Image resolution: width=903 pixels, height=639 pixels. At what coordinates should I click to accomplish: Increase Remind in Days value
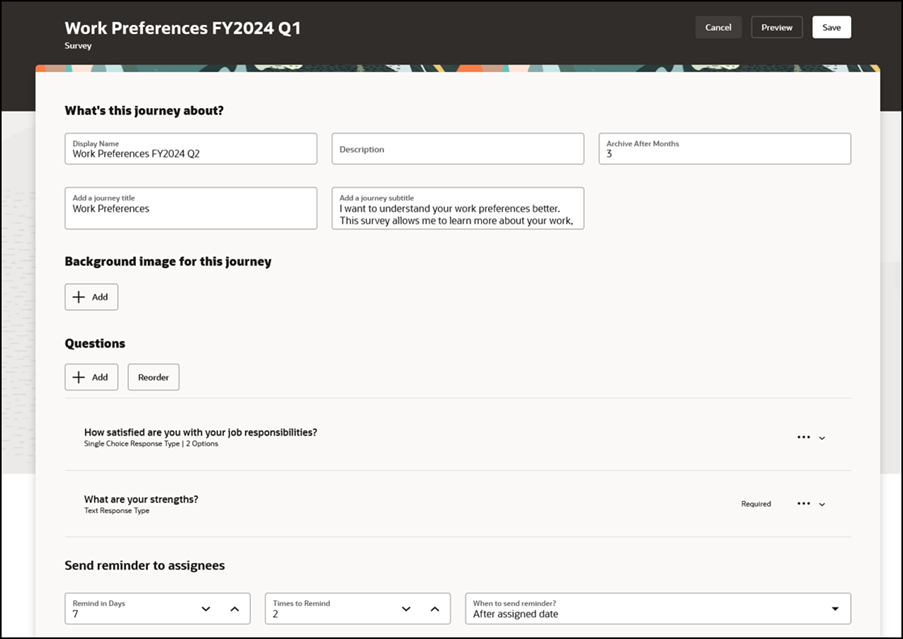click(x=234, y=609)
